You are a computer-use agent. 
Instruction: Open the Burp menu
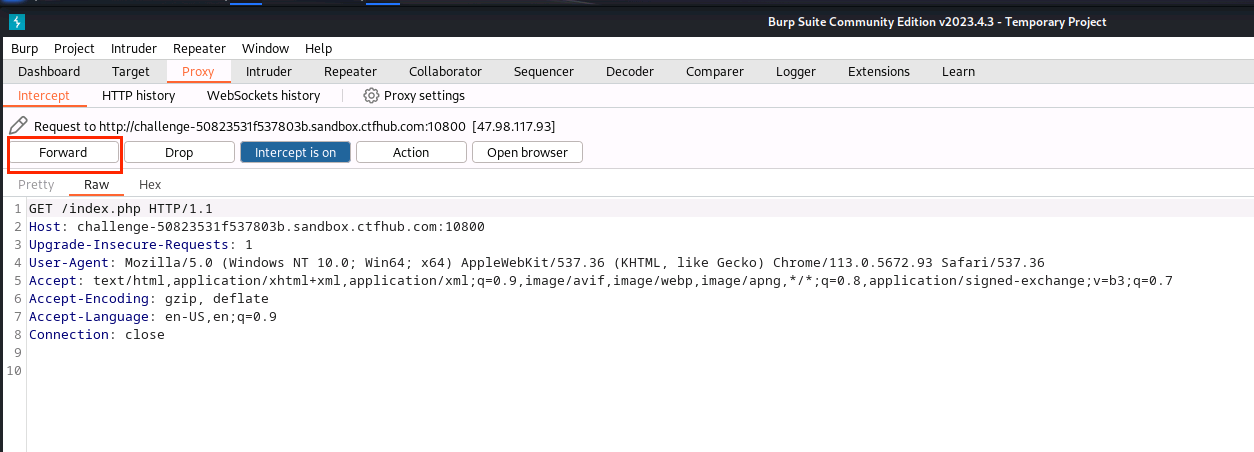(24, 48)
